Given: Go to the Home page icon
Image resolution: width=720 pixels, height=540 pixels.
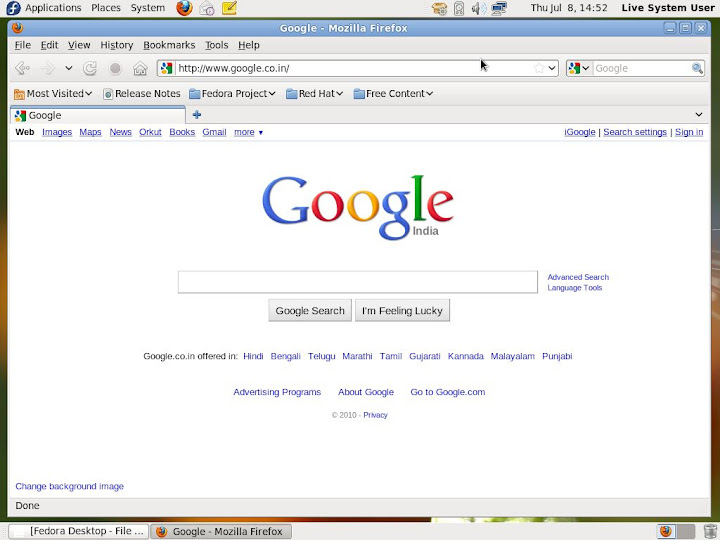Looking at the screenshot, I should (140, 68).
